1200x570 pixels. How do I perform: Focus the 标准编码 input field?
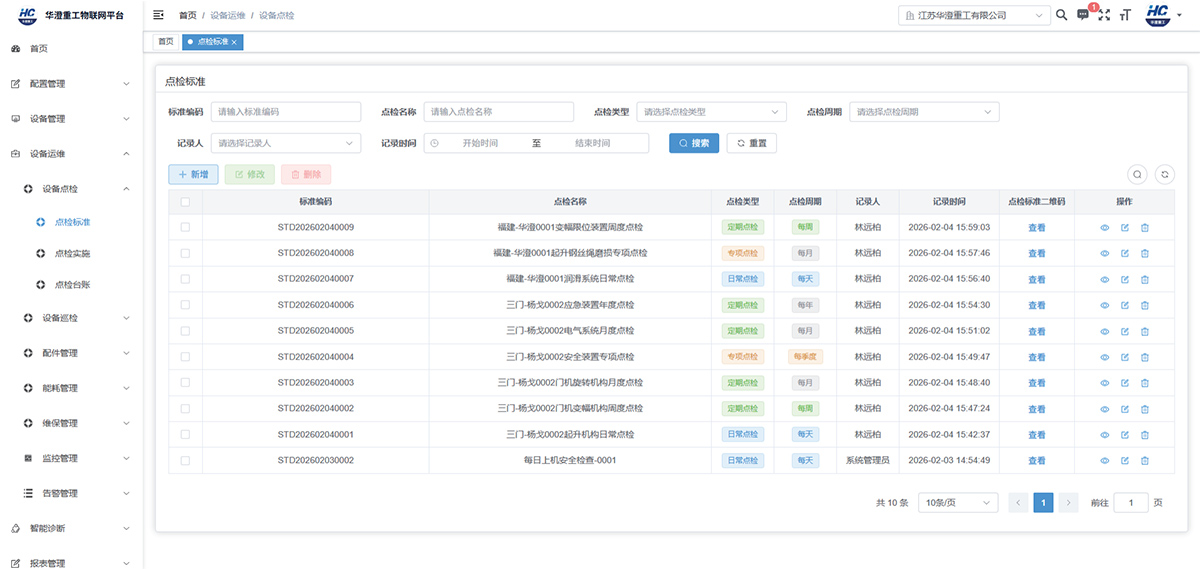pyautogui.click(x=286, y=112)
